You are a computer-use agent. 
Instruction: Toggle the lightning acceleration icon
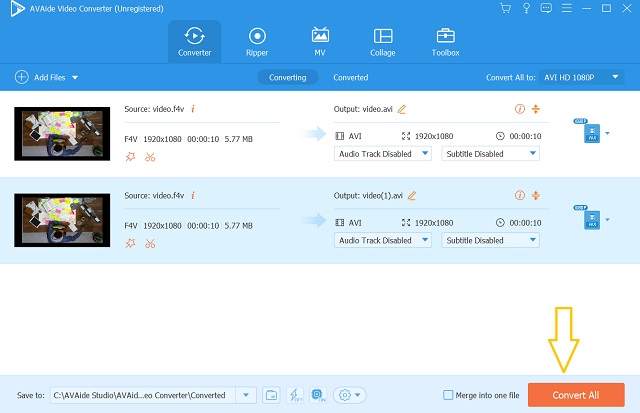pos(295,395)
